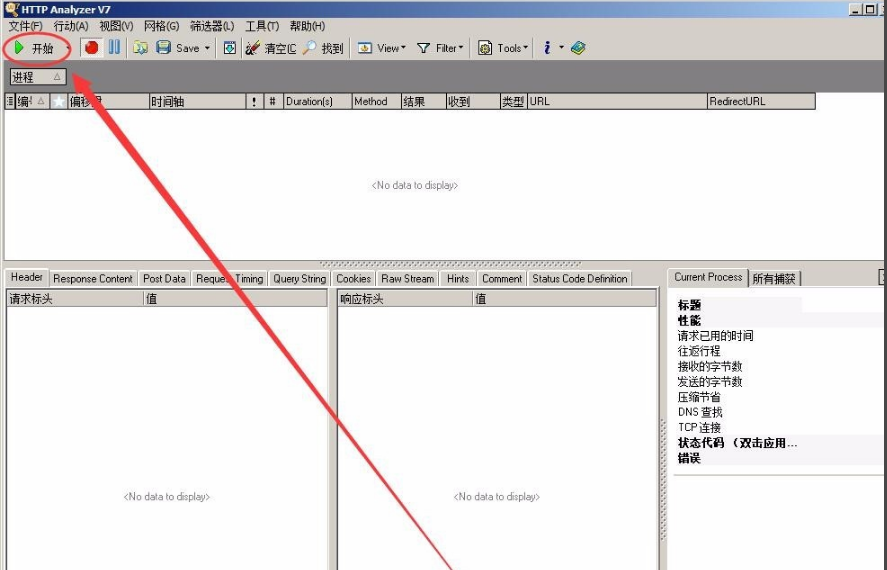Click the '!' column header
Image resolution: width=887 pixels, height=570 pixels.
coord(255,101)
